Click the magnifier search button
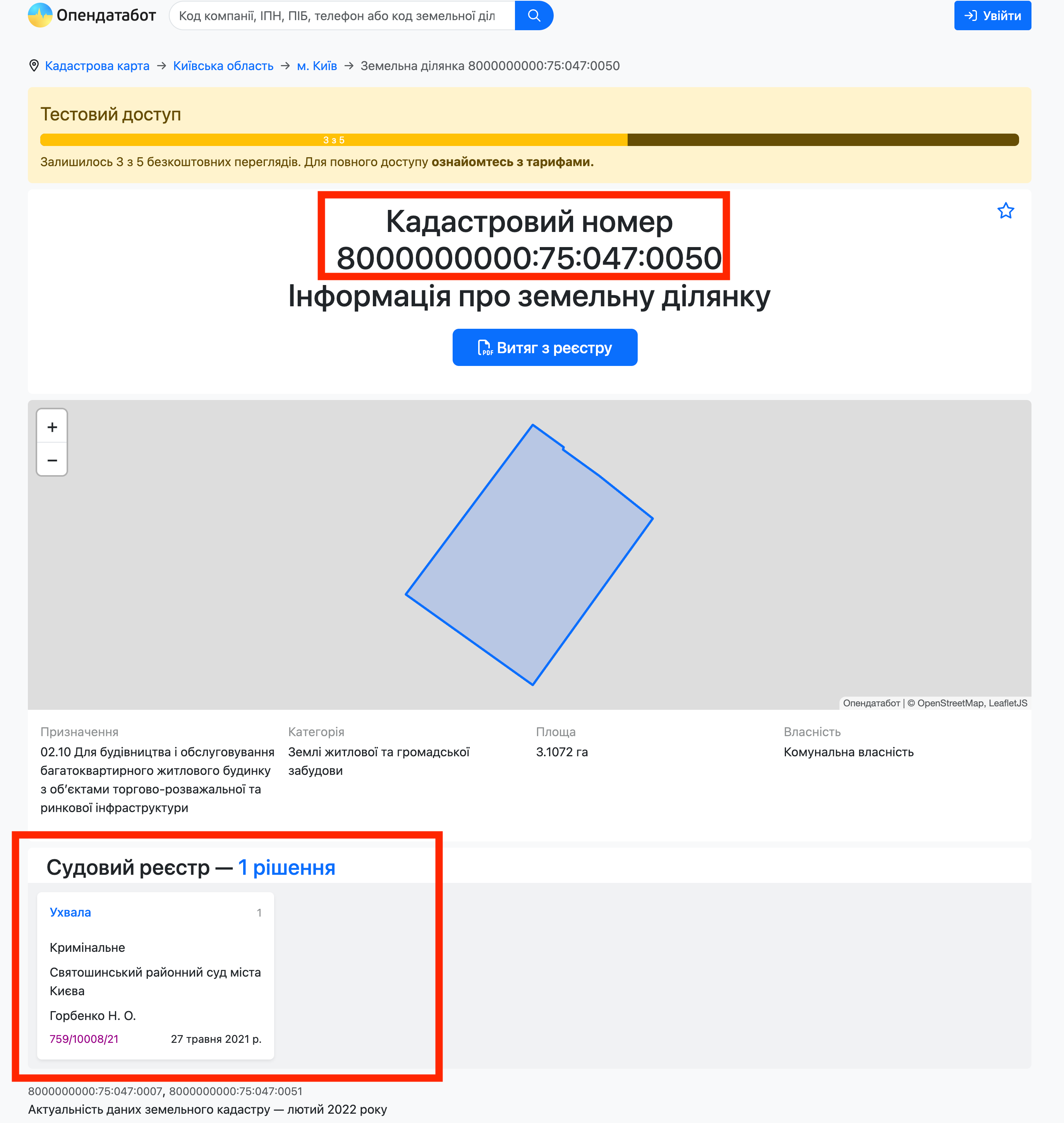 coord(534,15)
